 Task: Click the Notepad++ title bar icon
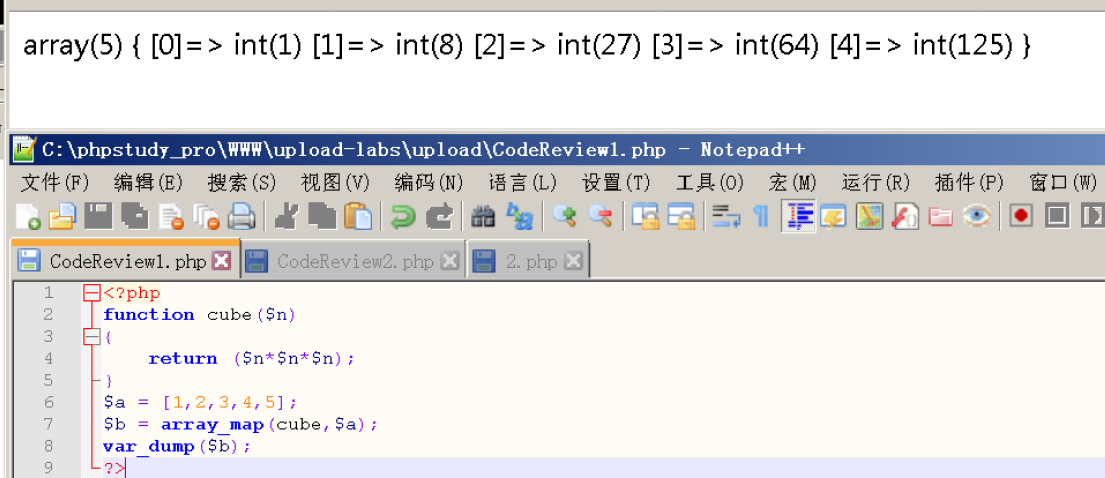pyautogui.click(x=25, y=149)
